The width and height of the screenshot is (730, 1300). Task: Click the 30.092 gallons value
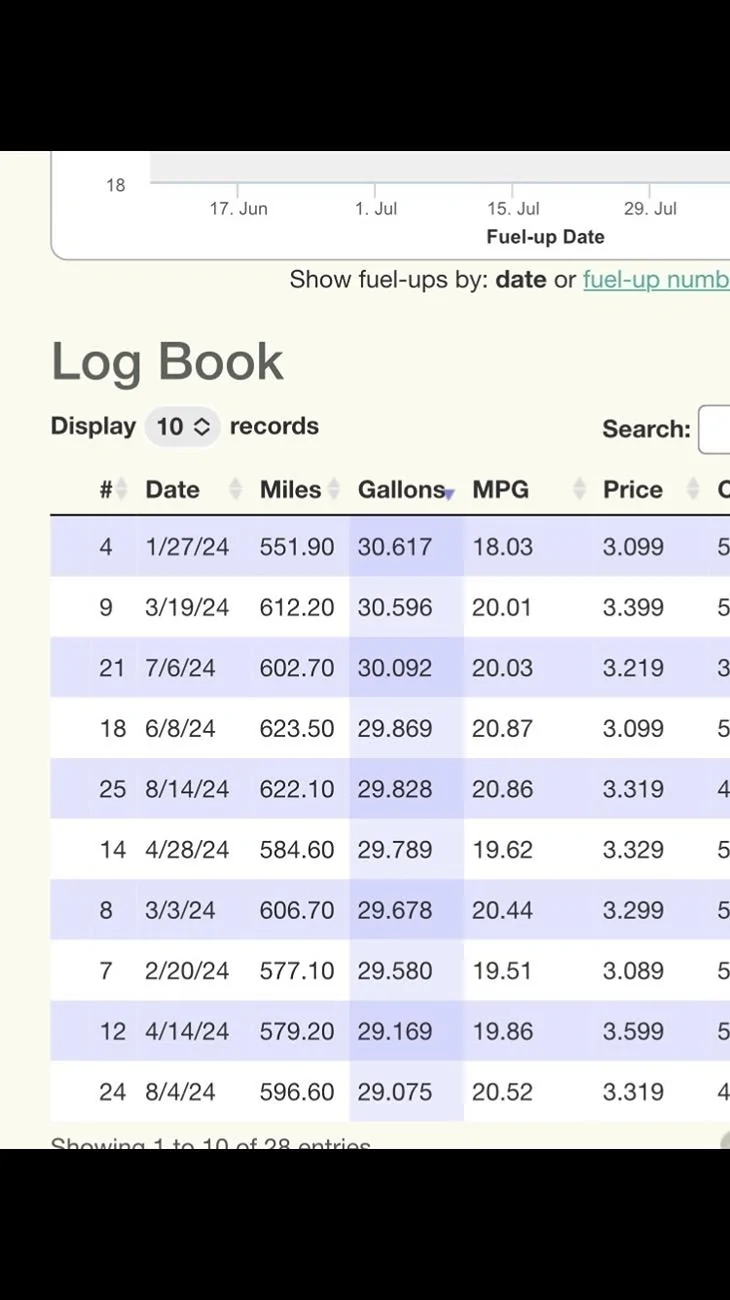[x=395, y=668]
